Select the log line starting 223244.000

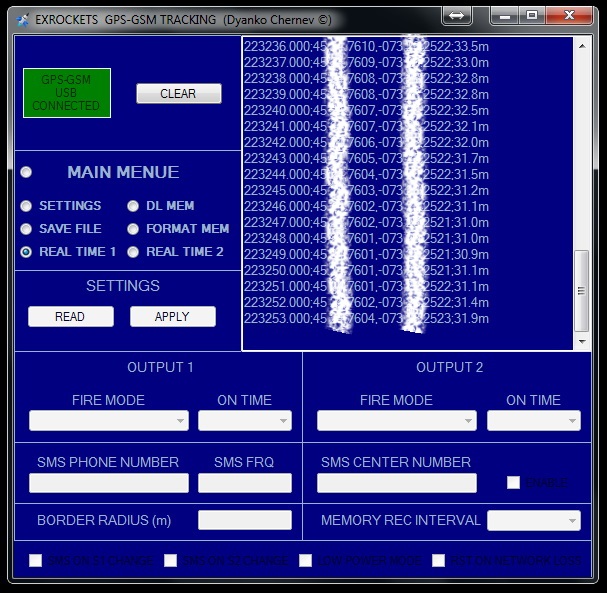point(366,175)
